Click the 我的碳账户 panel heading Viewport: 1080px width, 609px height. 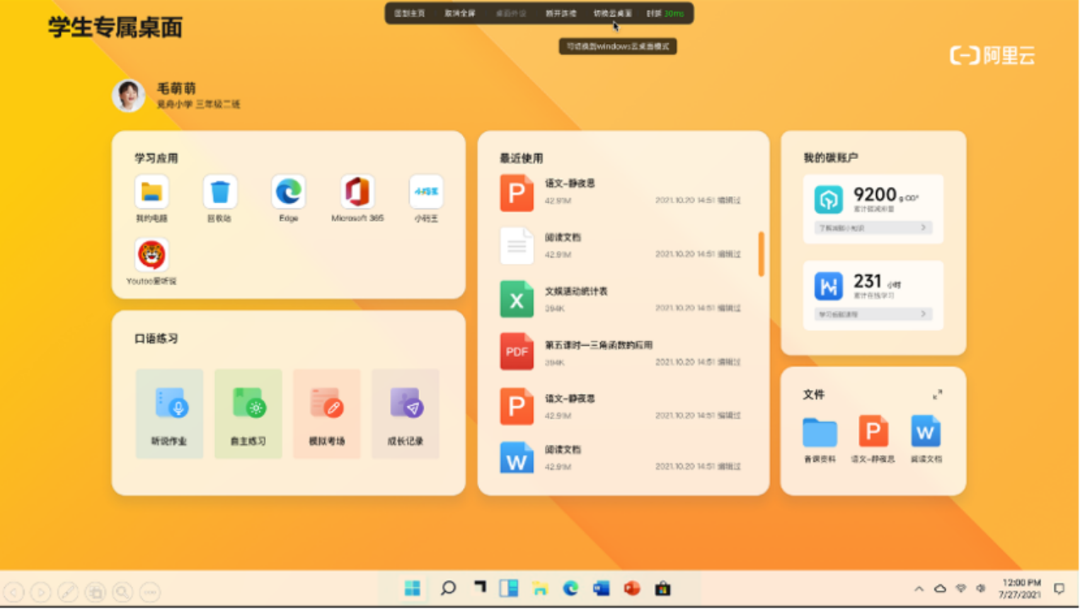click(x=831, y=157)
